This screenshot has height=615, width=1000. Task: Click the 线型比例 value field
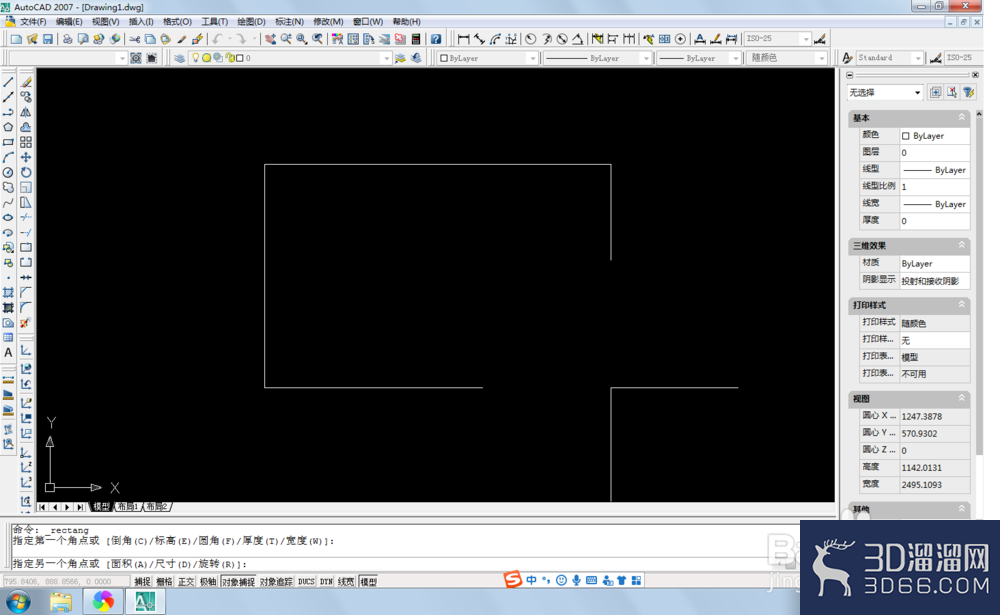934,187
